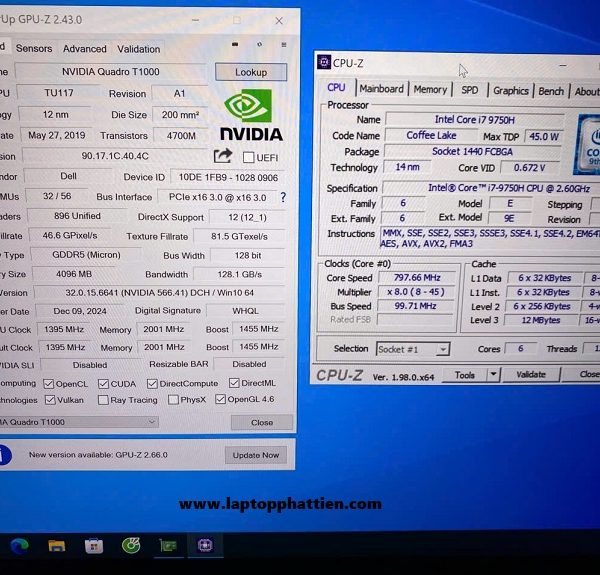Click the Package value Socket 1440 FCBGA

click(473, 151)
